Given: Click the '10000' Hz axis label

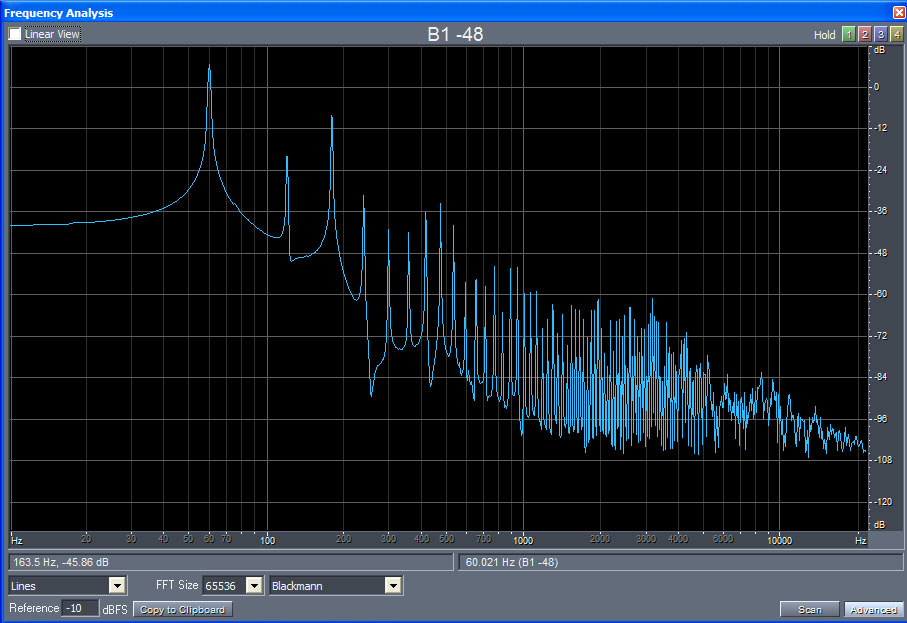Looking at the screenshot, I should coord(779,540).
